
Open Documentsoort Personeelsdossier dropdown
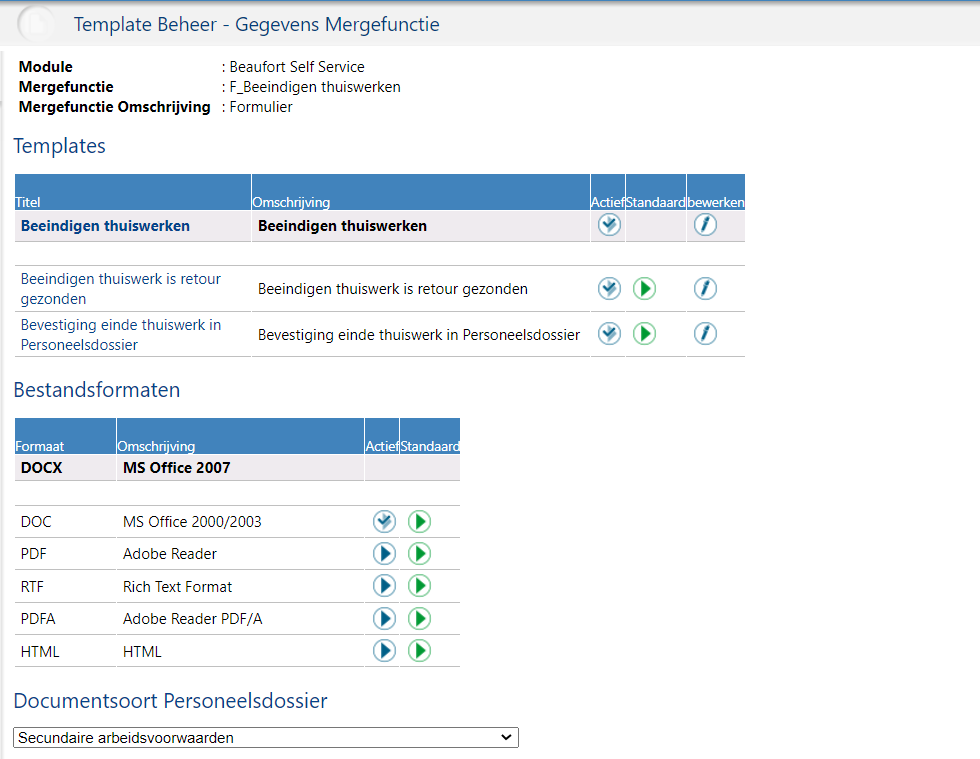266,738
